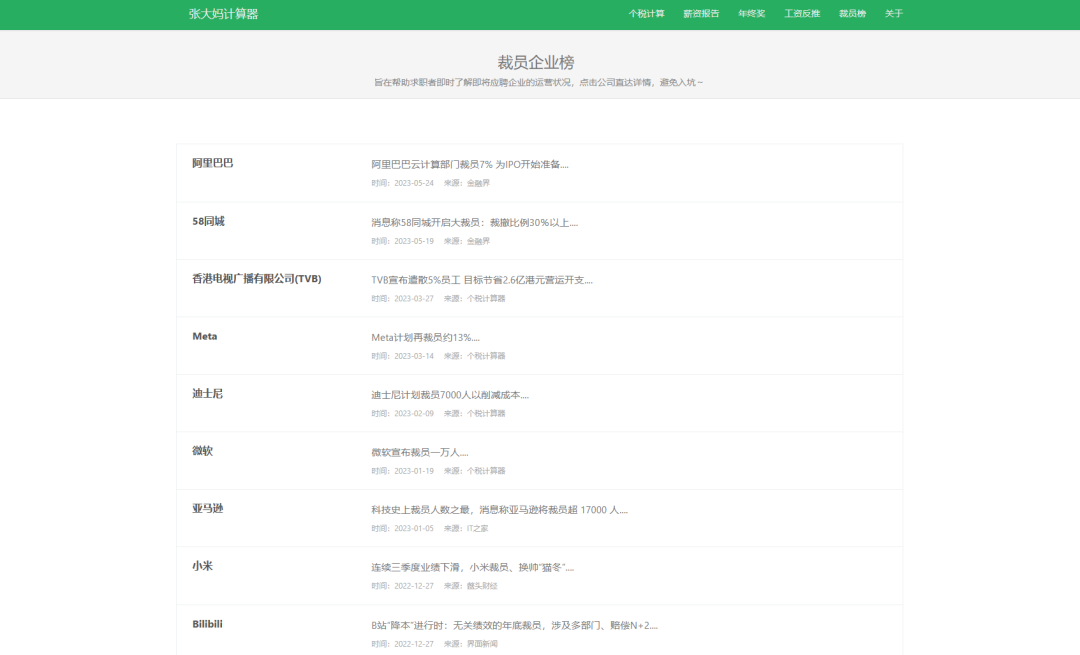Open 香港电视广播有限公司(TVB) company entry
1080x655 pixels.
click(256, 279)
